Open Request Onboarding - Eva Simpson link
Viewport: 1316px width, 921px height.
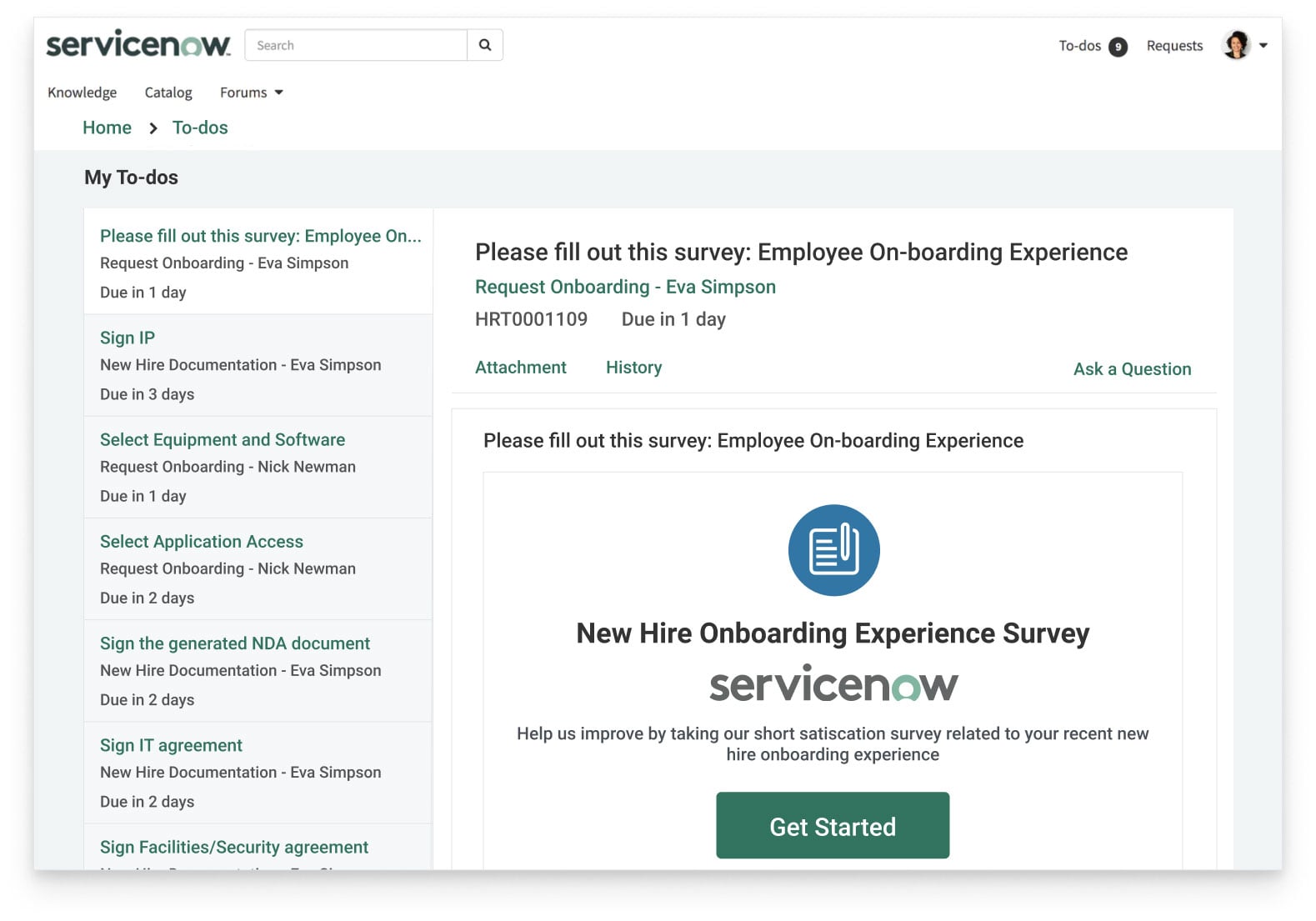625,287
